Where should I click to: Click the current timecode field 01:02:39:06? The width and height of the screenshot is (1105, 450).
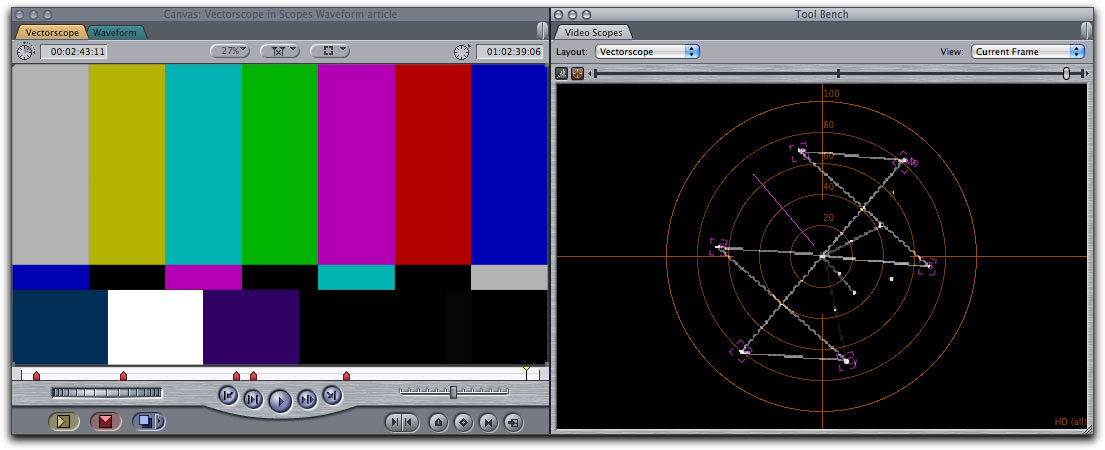point(510,51)
